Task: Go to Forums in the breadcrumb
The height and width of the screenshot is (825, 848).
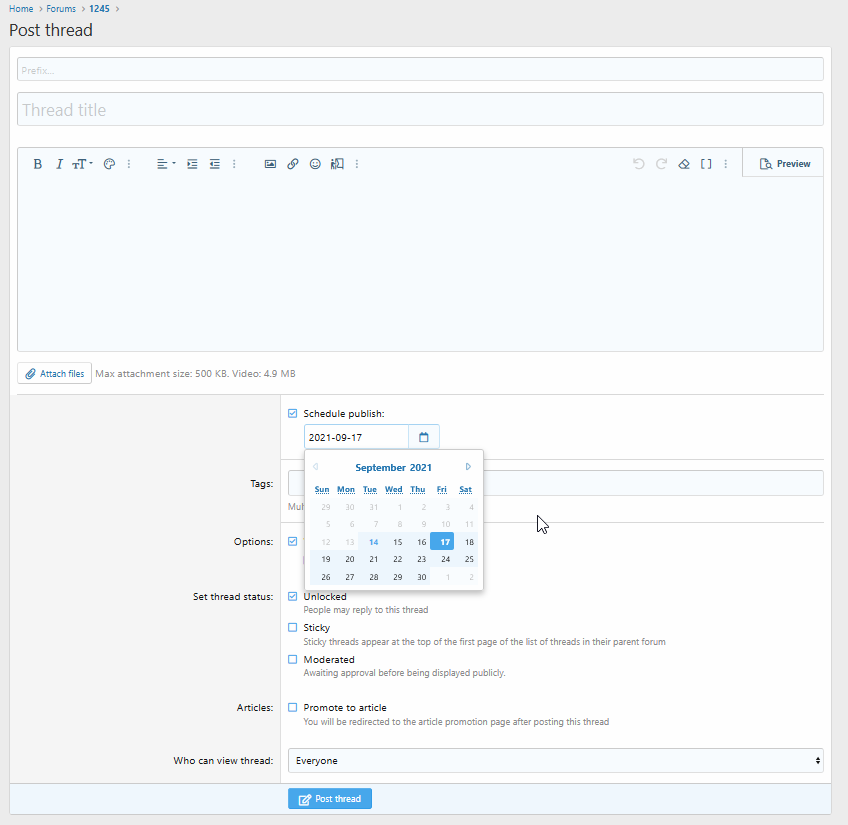Action: coord(60,9)
